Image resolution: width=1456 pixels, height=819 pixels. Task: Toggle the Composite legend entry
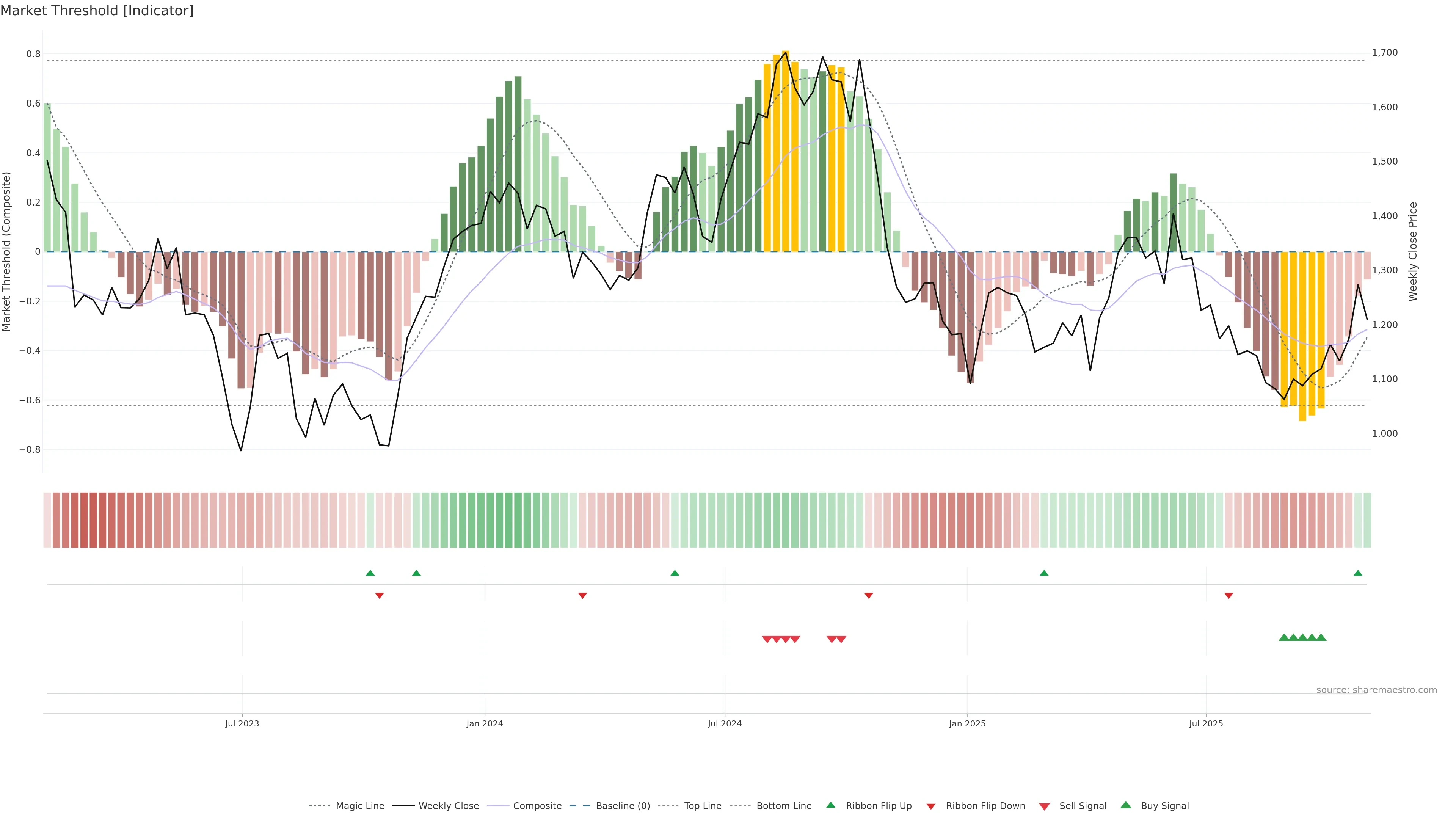tap(537, 806)
